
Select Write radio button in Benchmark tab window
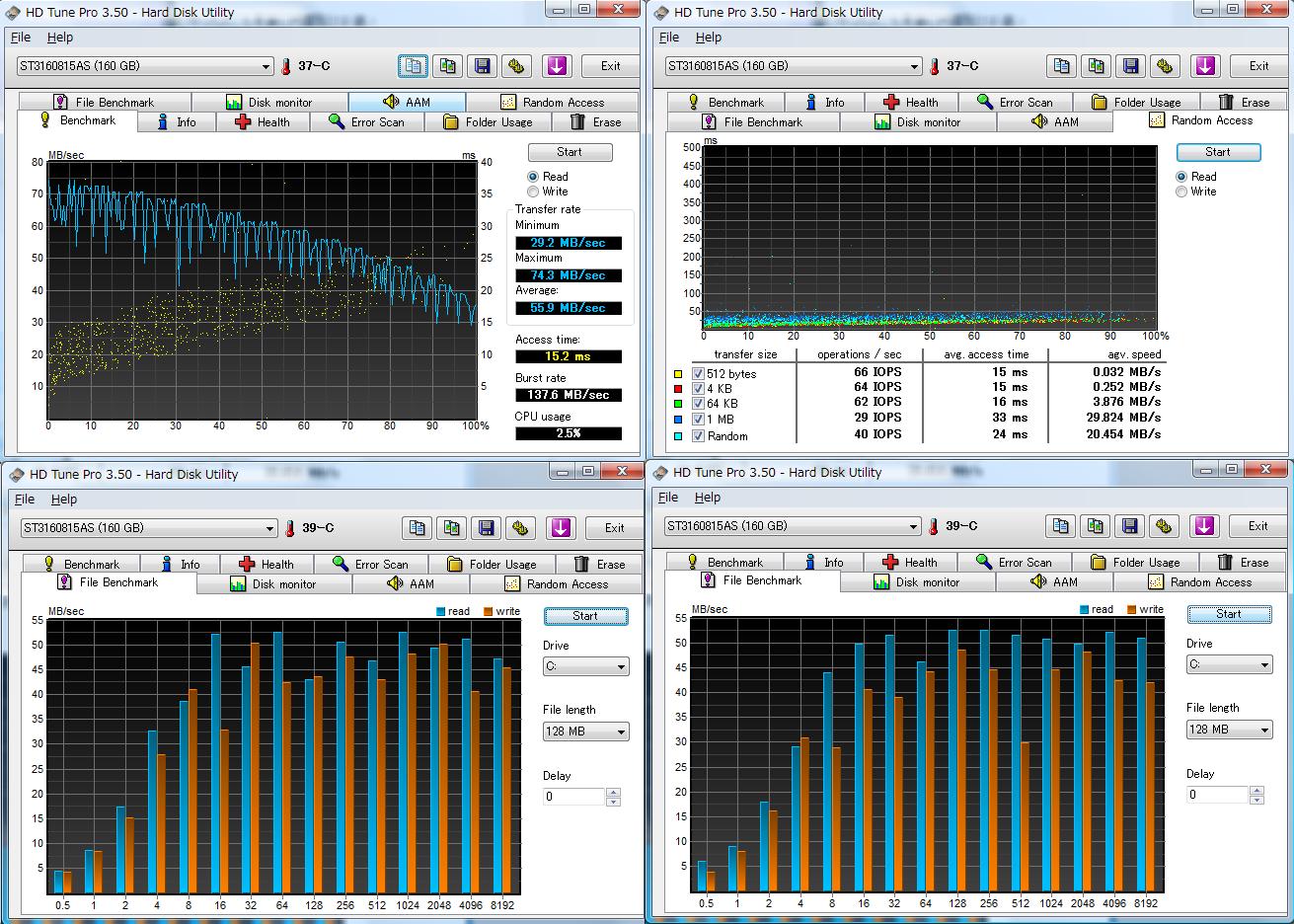coord(533,192)
